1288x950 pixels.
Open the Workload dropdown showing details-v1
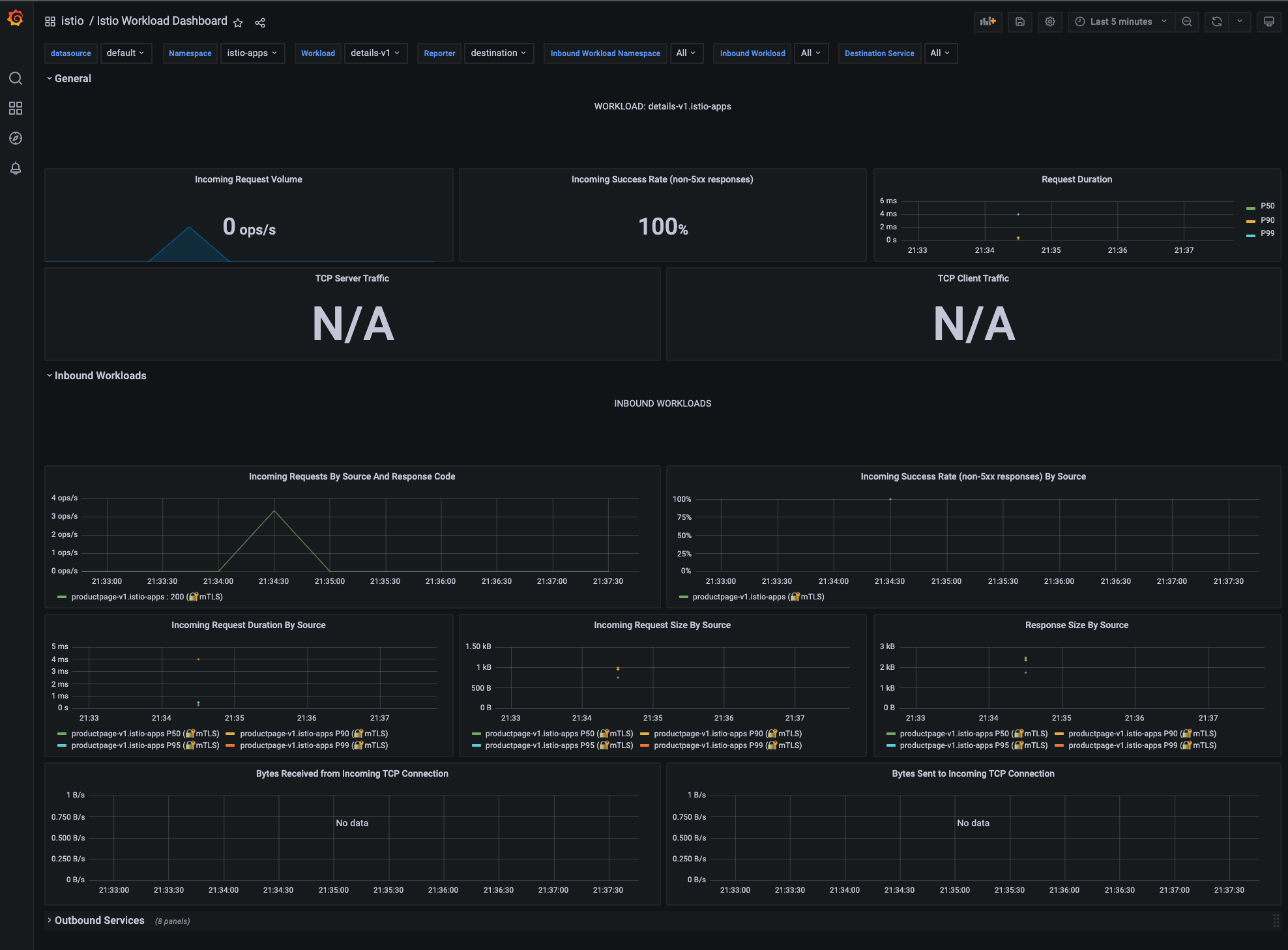point(375,53)
